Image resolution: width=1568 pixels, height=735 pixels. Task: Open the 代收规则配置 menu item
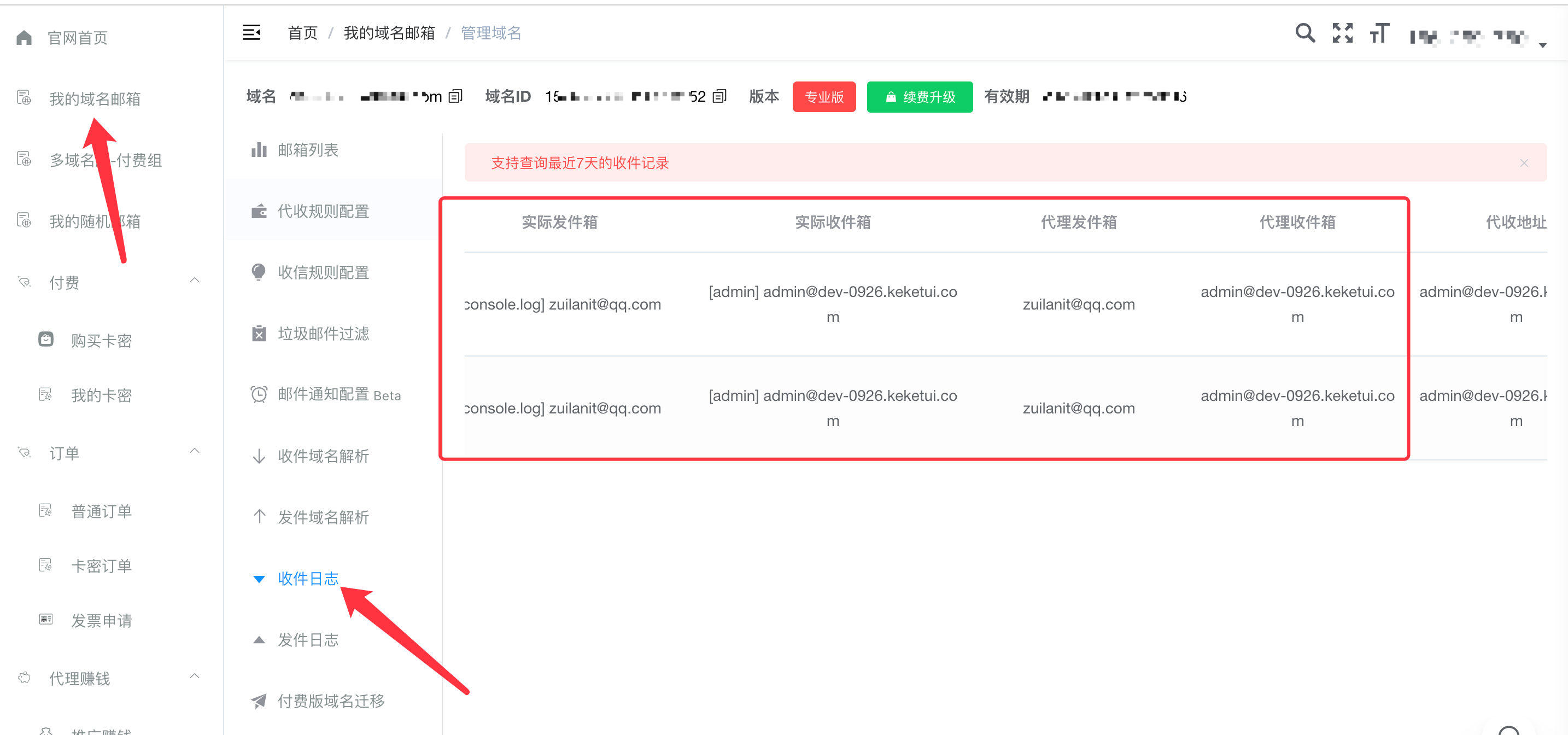point(332,211)
